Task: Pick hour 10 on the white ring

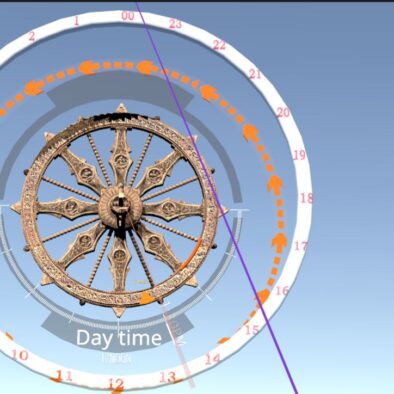Action: coord(20,355)
